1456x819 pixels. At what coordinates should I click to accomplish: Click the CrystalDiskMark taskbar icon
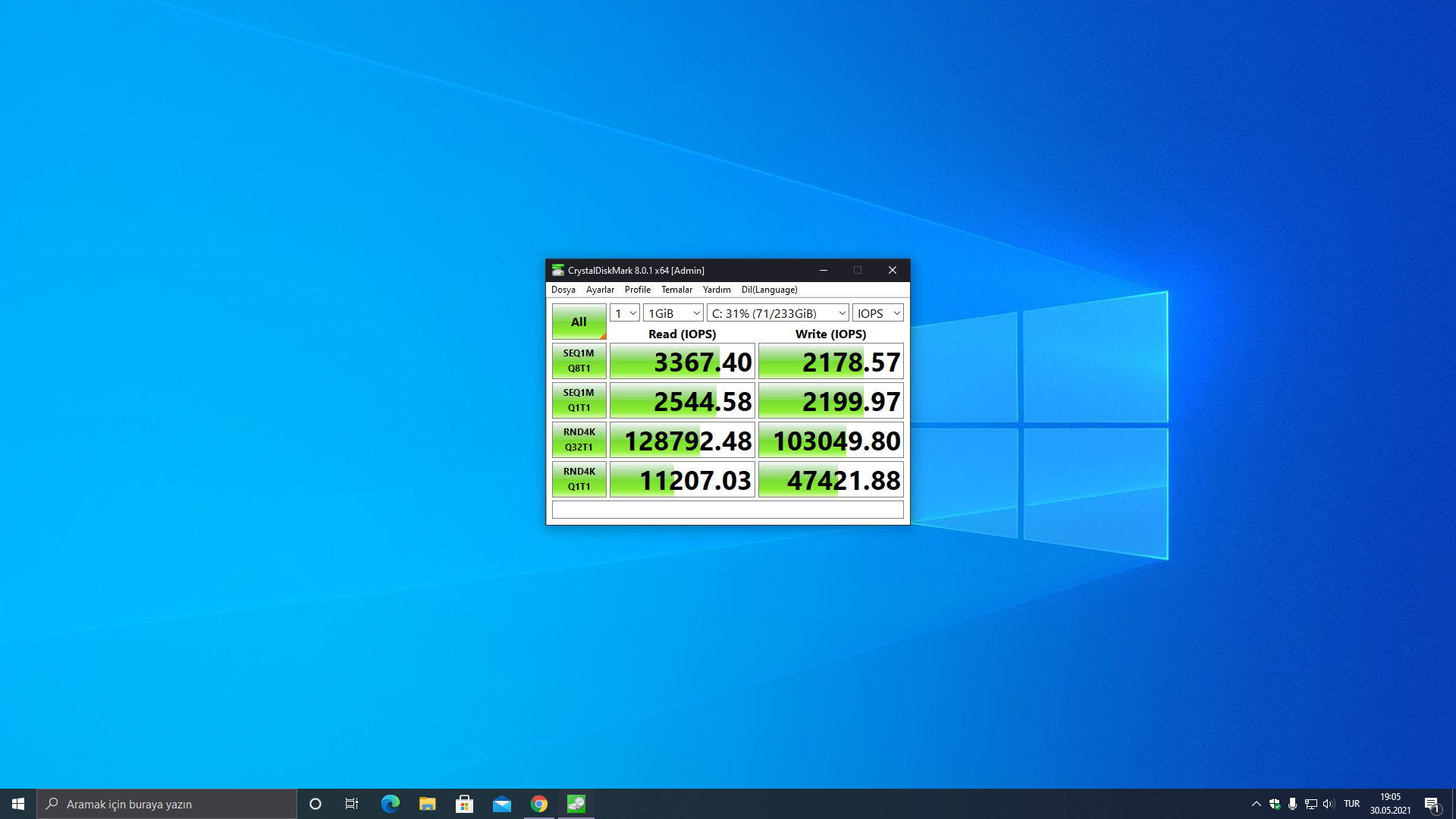point(576,804)
